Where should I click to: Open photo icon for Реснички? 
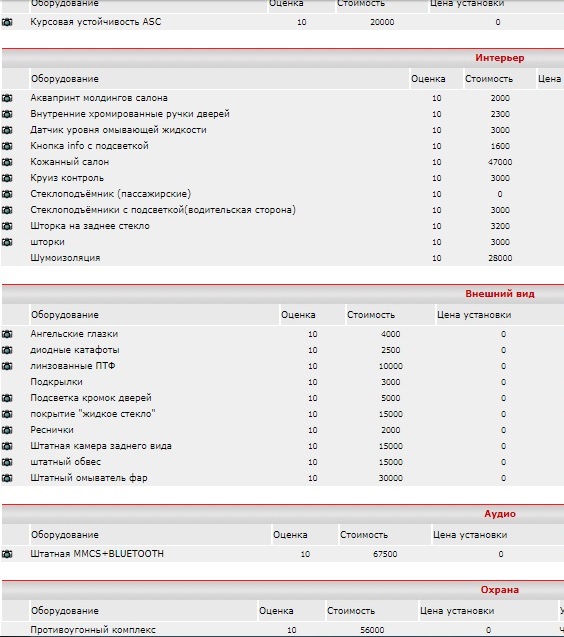pyautogui.click(x=7, y=430)
